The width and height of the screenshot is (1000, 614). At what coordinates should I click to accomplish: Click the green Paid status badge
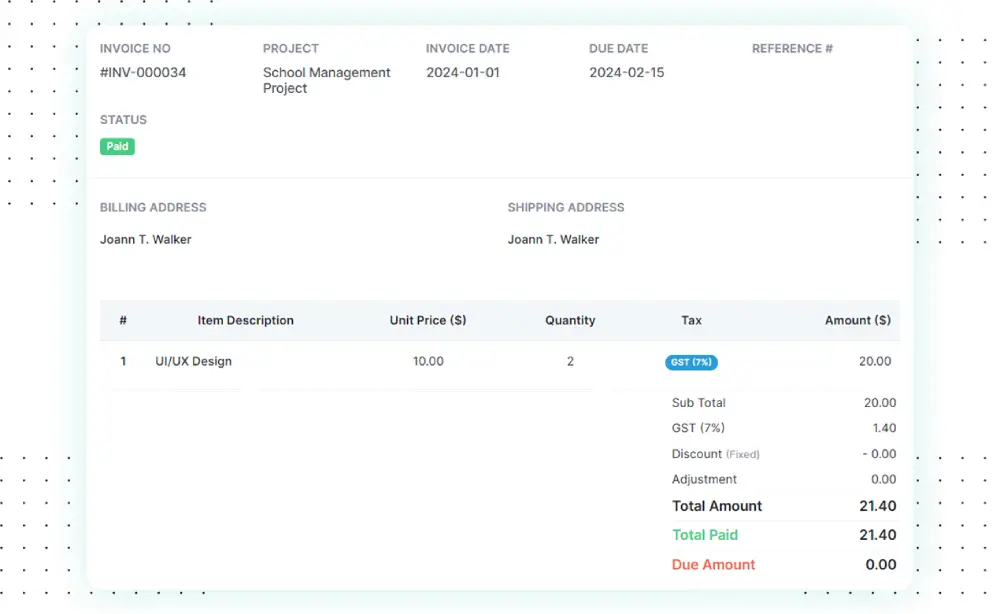click(x=117, y=146)
